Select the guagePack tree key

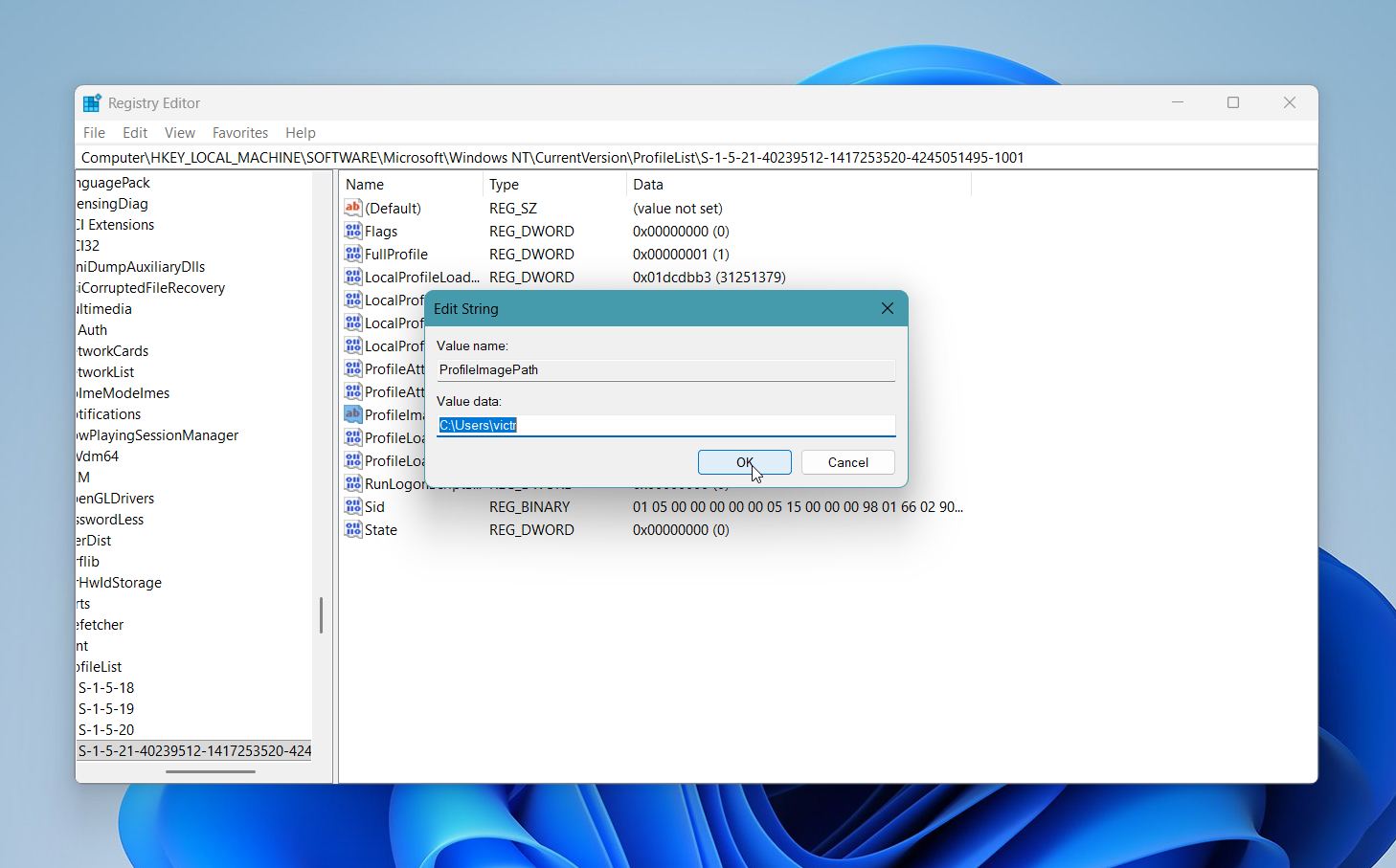point(113,183)
